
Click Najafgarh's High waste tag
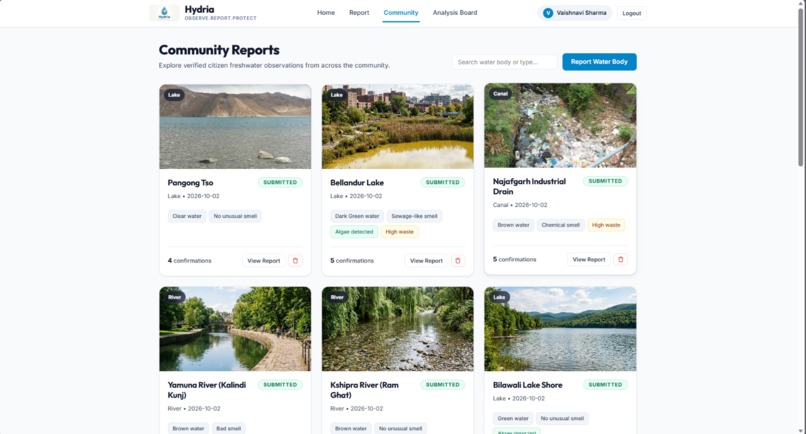(606, 225)
